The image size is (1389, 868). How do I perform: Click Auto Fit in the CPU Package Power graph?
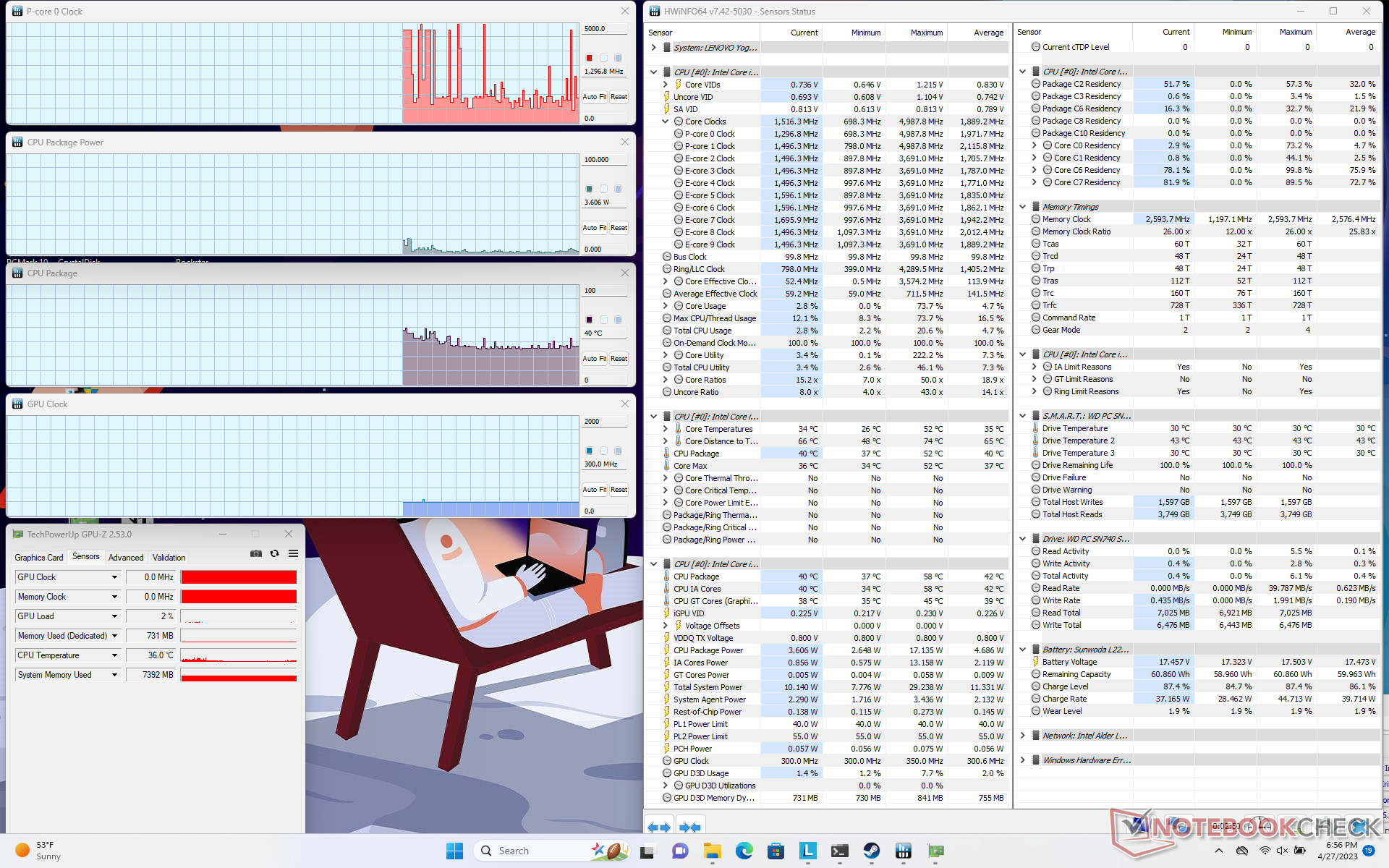tap(594, 228)
